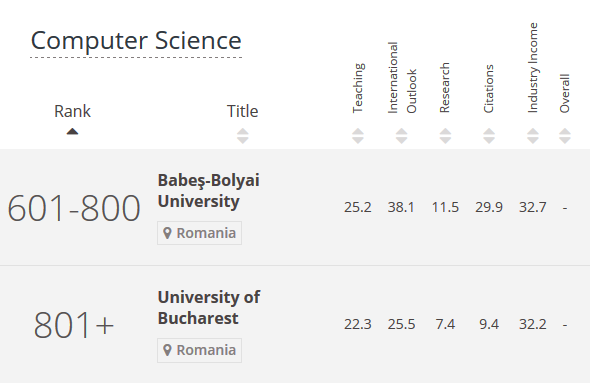Viewport: 590px width, 383px height.
Task: Click the Teaching column header label
Action: 358,88
